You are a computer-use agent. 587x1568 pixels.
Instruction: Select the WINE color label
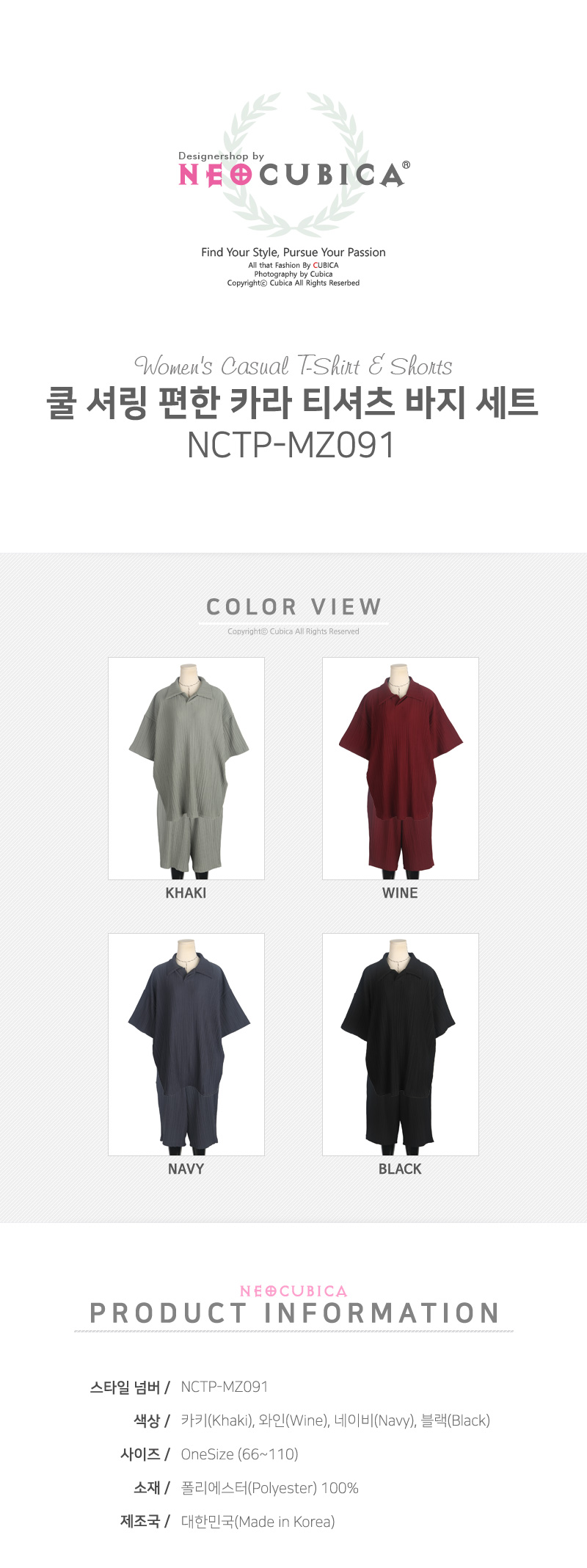pyautogui.click(x=400, y=893)
